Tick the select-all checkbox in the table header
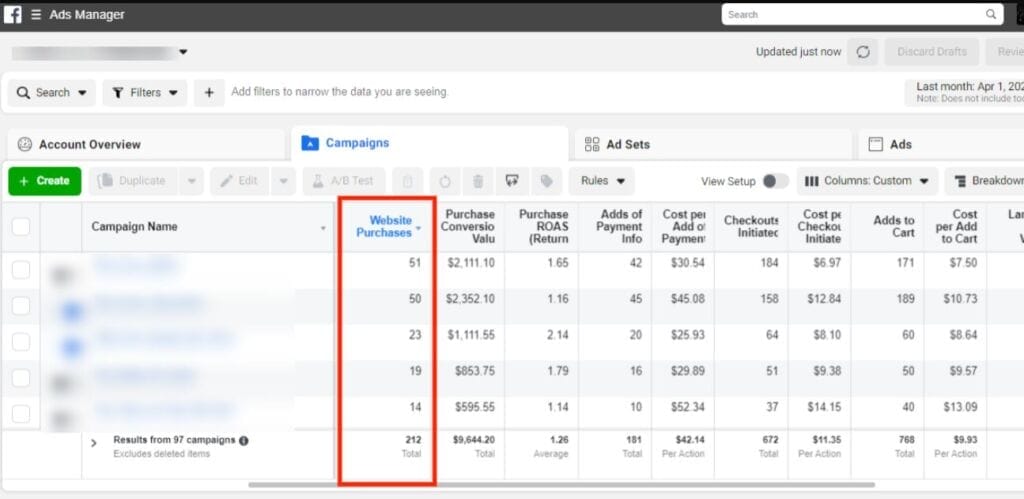The image size is (1024, 499). [21, 227]
